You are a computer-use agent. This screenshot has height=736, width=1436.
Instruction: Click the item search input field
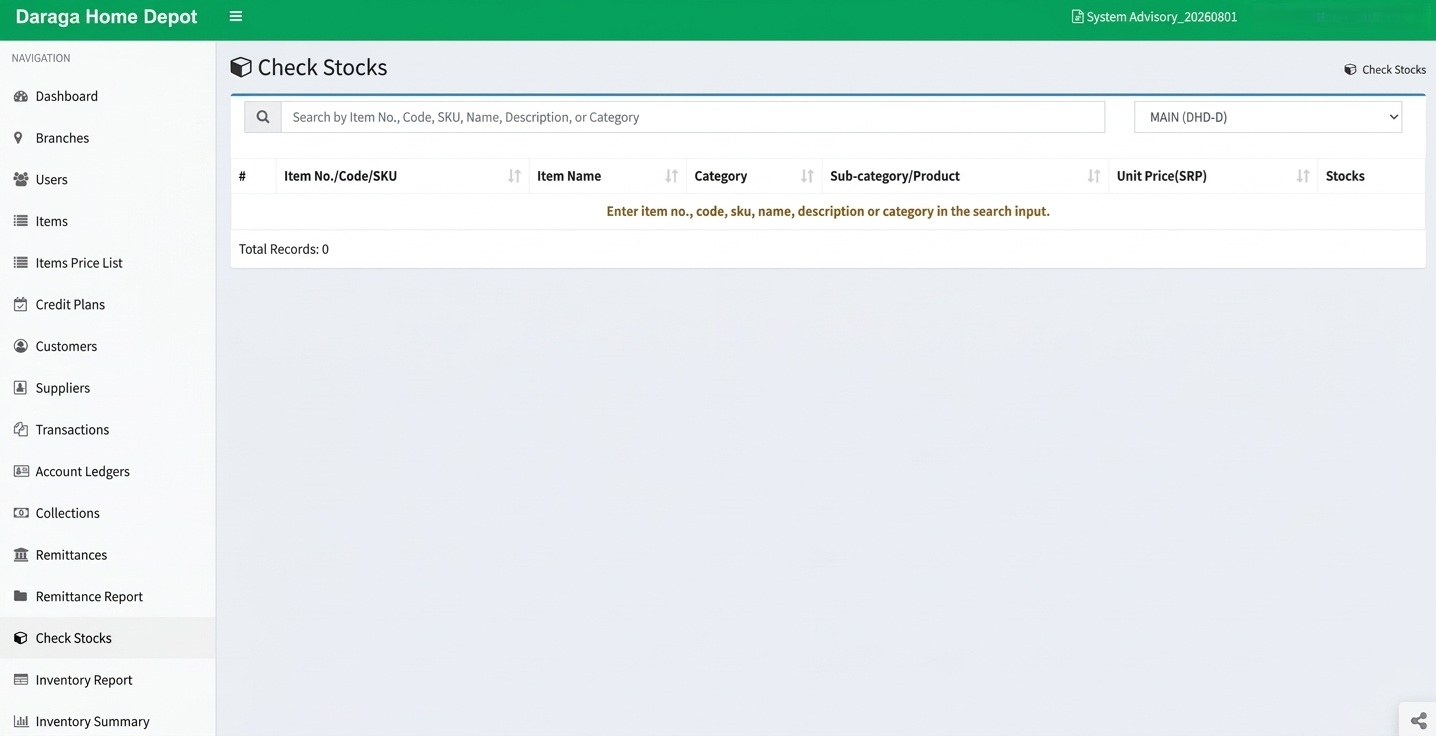pos(693,117)
